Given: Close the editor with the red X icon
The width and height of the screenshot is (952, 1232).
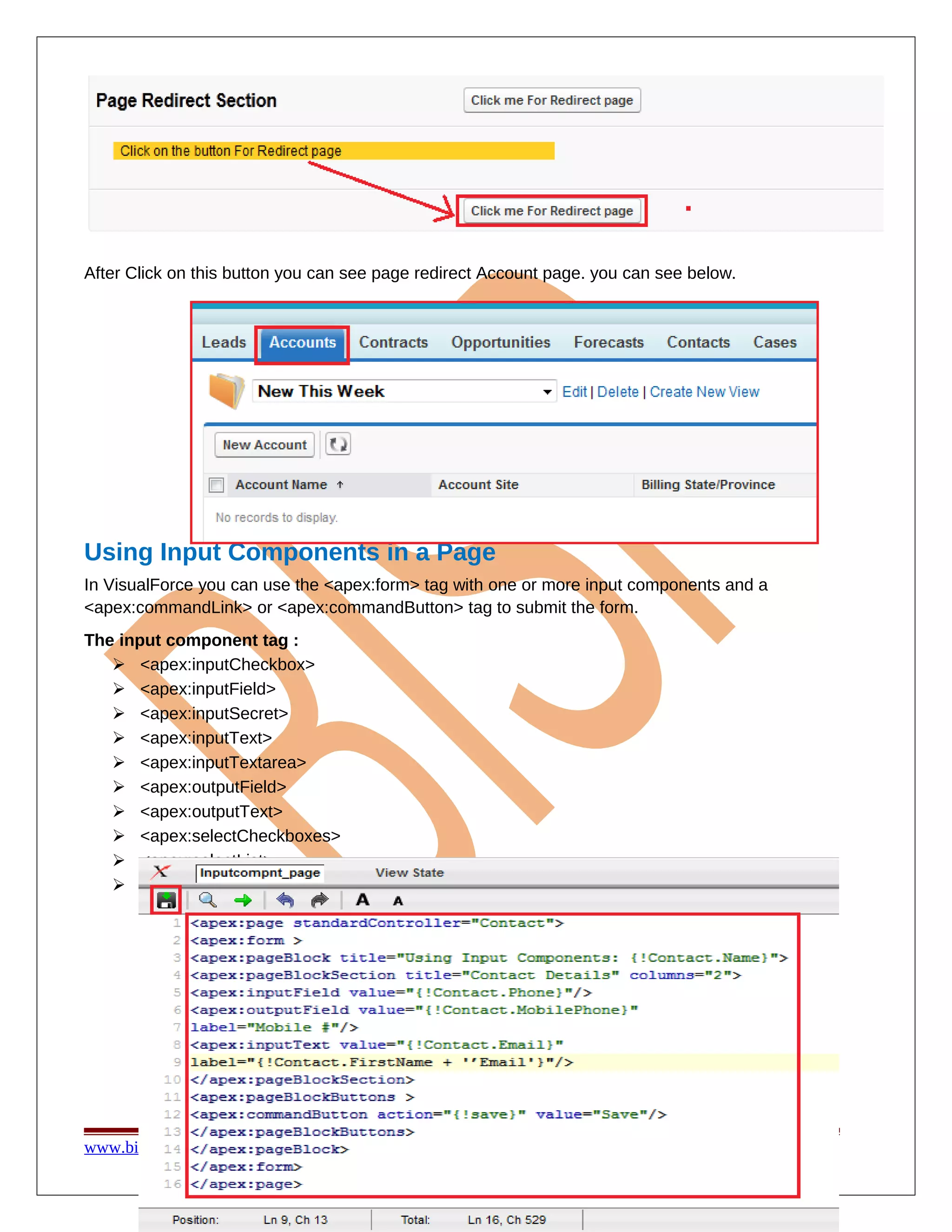Looking at the screenshot, I should coord(161,872).
